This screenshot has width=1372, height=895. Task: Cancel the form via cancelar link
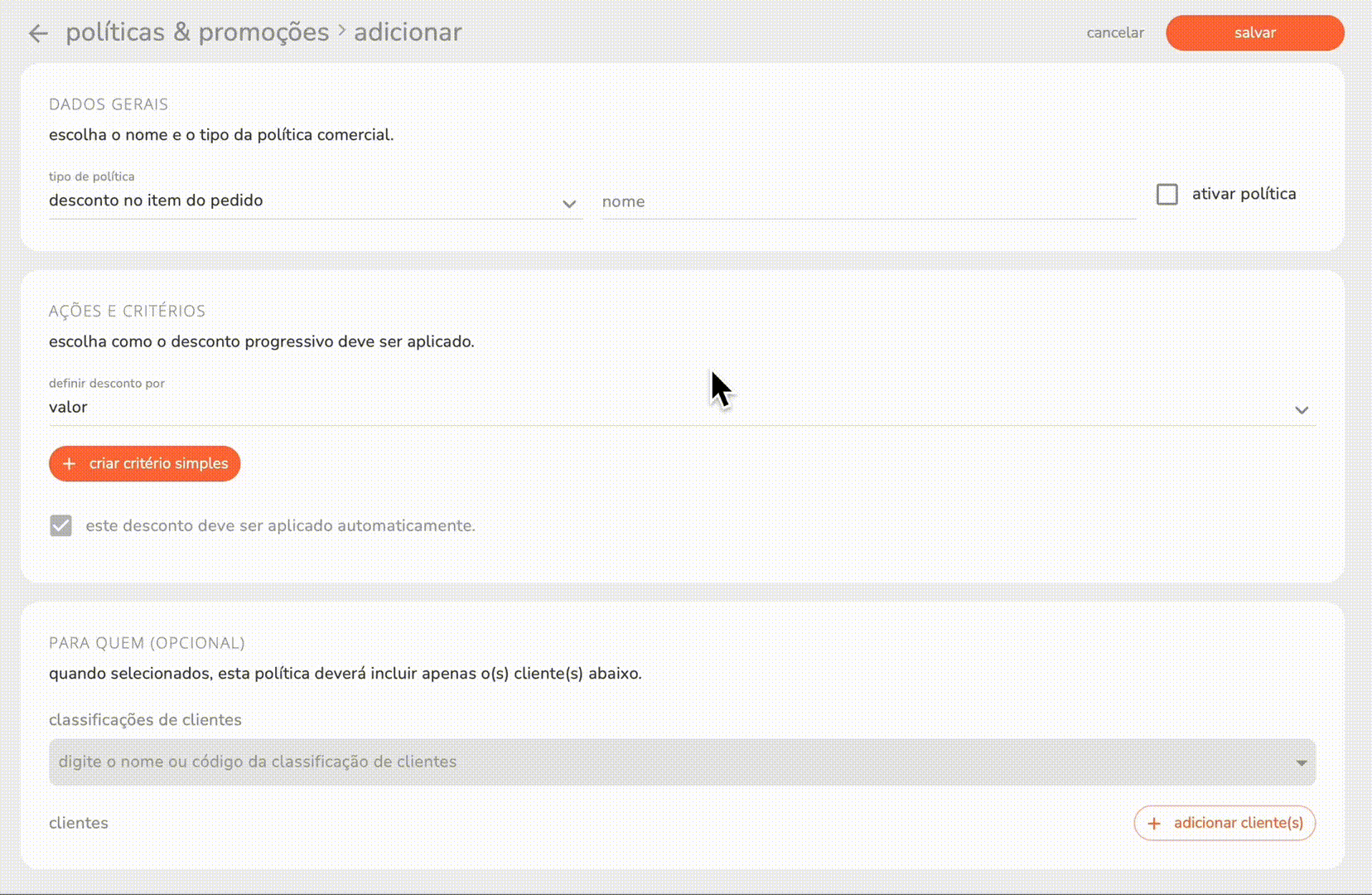pos(1114,33)
